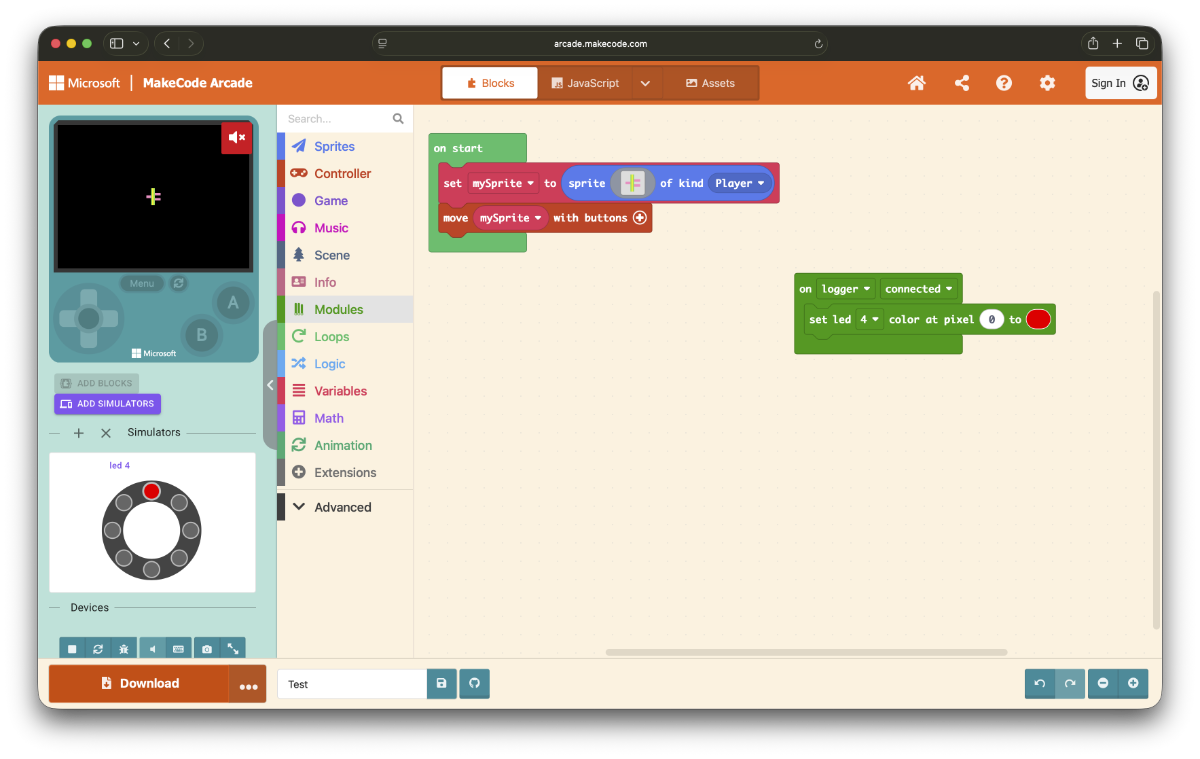The height and width of the screenshot is (759, 1200).
Task: Open the help menu icon
Action: pyautogui.click(x=1004, y=83)
